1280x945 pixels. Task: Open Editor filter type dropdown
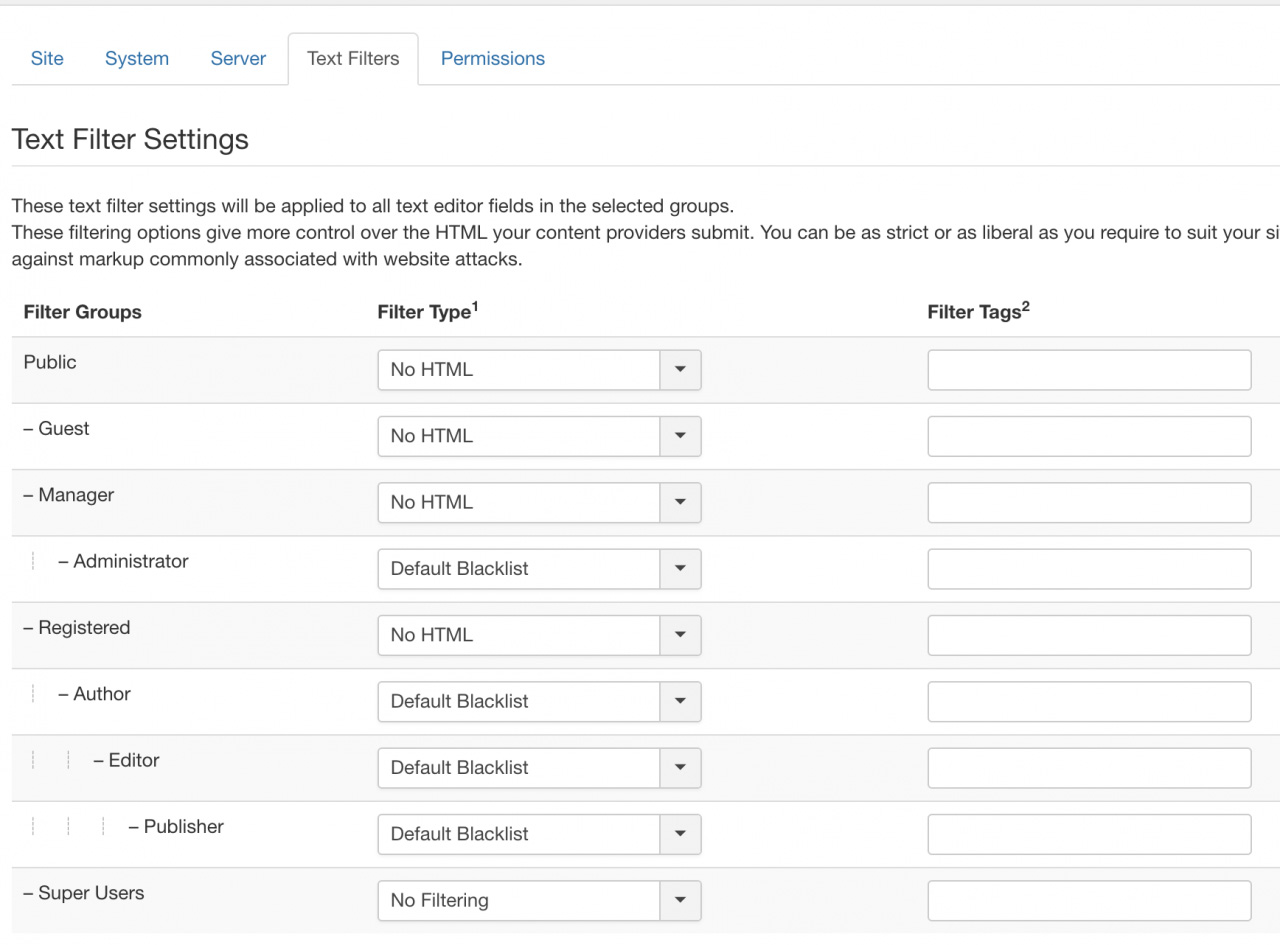tap(539, 768)
